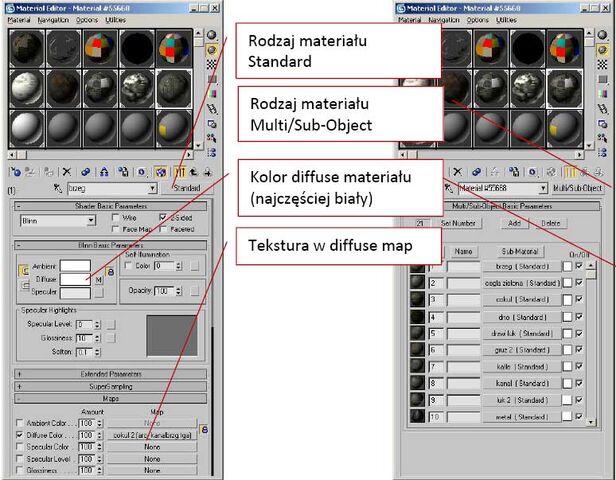Toggle On/Off checkbox for the dno sub-material
Image resolution: width=616 pixels, height=480 pixels.
pyautogui.click(x=579, y=316)
